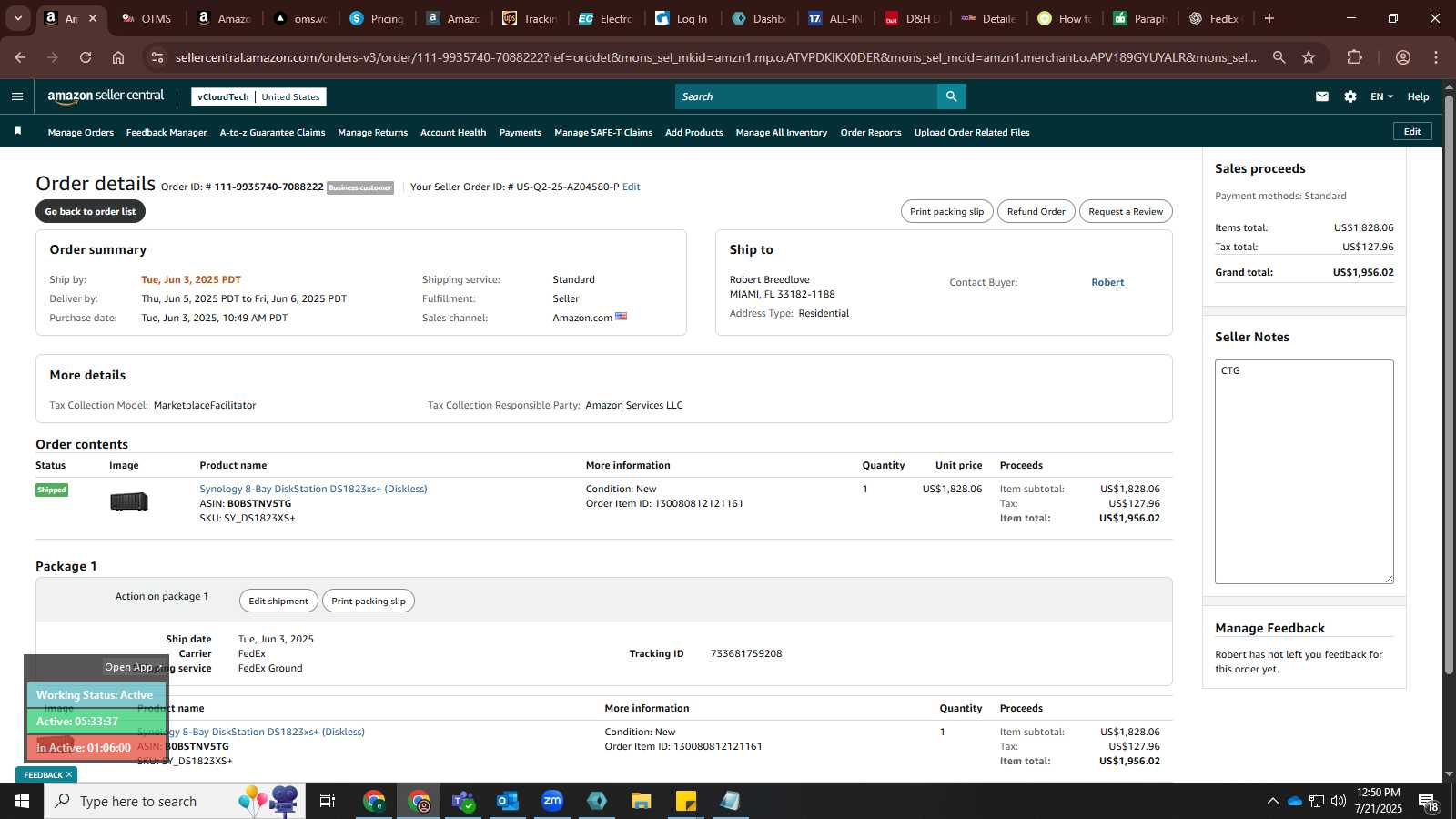This screenshot has height=819, width=1456.
Task: Click the search magnifier button
Action: point(951,96)
